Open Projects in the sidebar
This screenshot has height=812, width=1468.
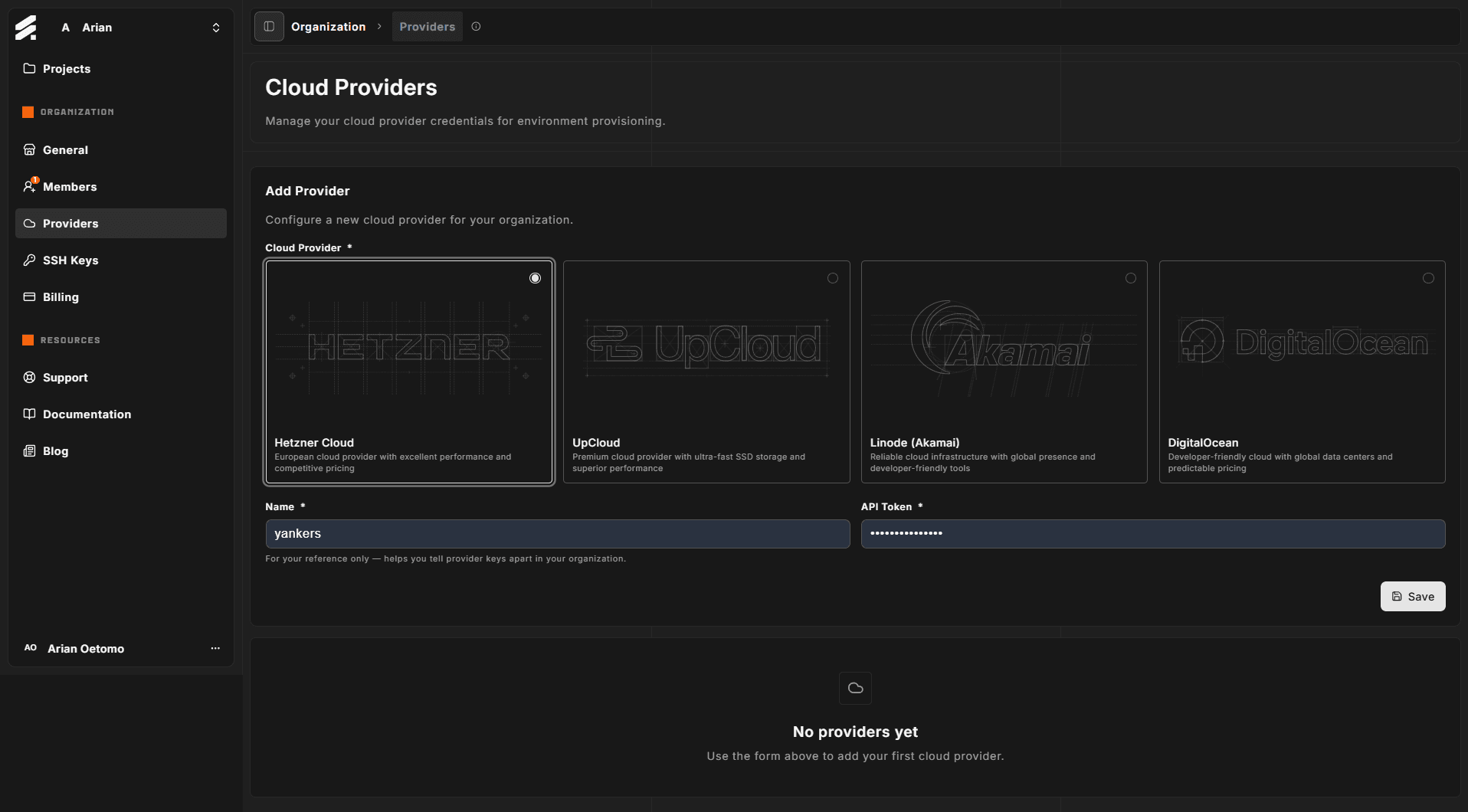point(121,68)
